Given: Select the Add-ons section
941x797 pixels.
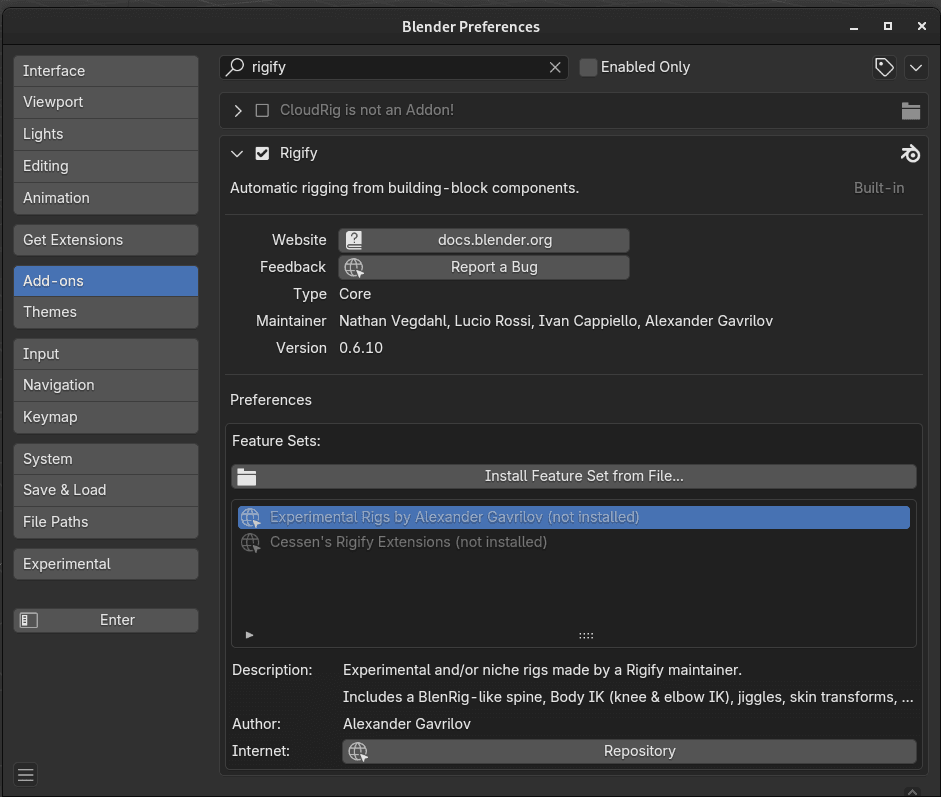Looking at the screenshot, I should 106,281.
